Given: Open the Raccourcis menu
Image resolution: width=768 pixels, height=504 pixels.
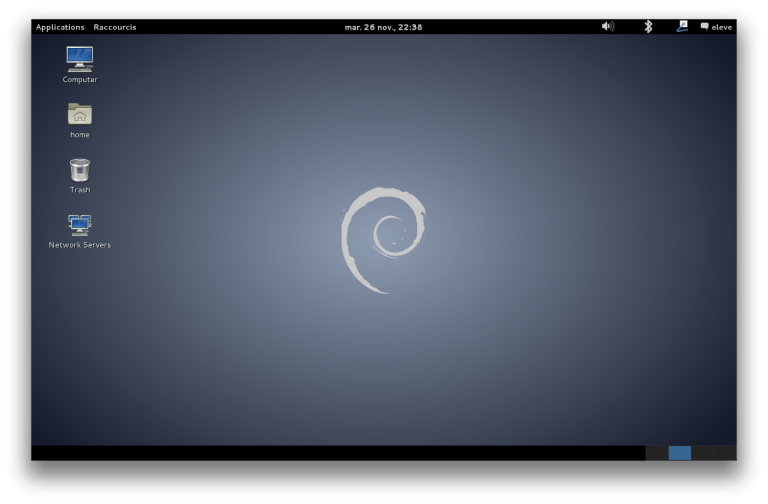Looking at the screenshot, I should coord(115,27).
